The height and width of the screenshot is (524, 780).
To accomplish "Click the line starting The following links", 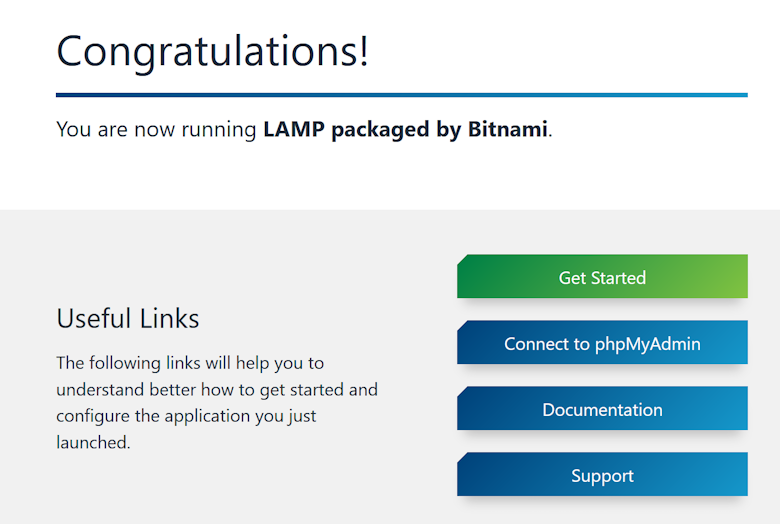I will [x=190, y=362].
